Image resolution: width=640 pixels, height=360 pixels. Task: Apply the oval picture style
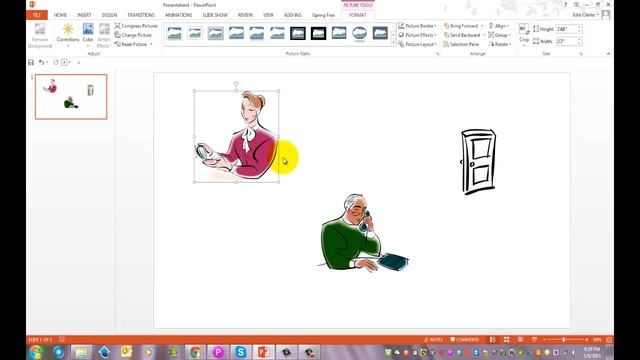point(360,33)
